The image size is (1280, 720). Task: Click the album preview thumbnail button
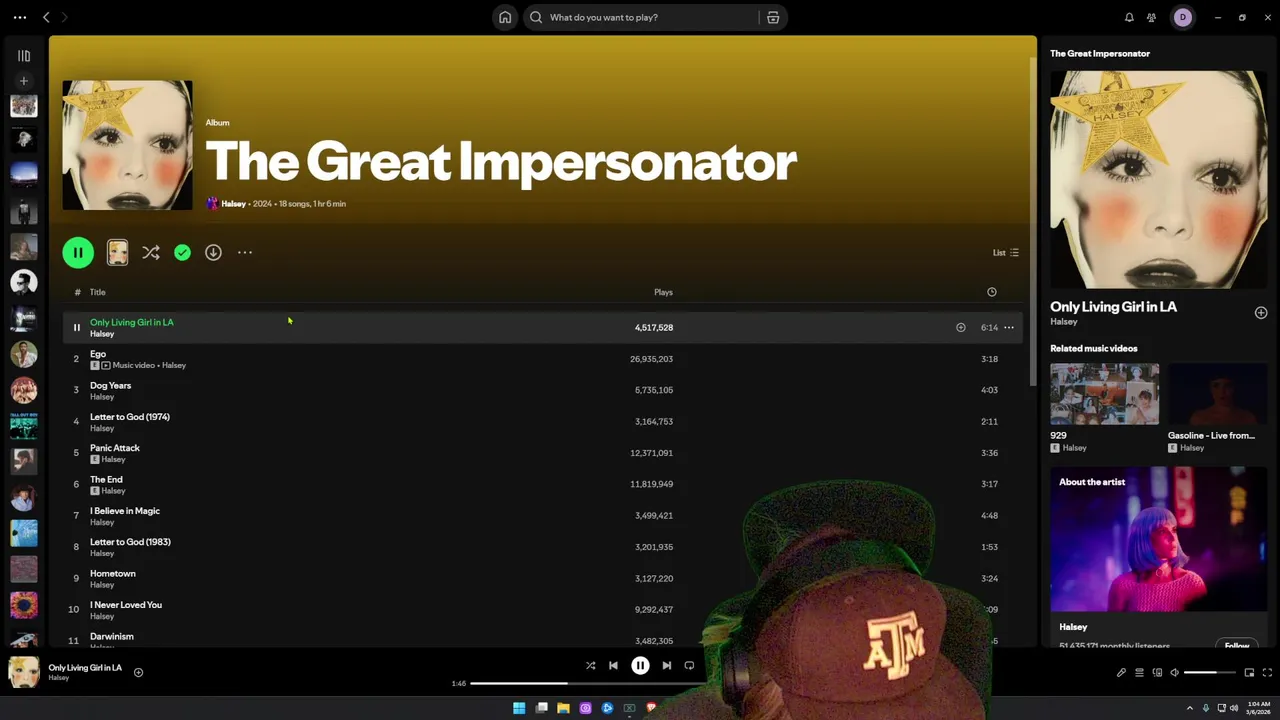(117, 253)
